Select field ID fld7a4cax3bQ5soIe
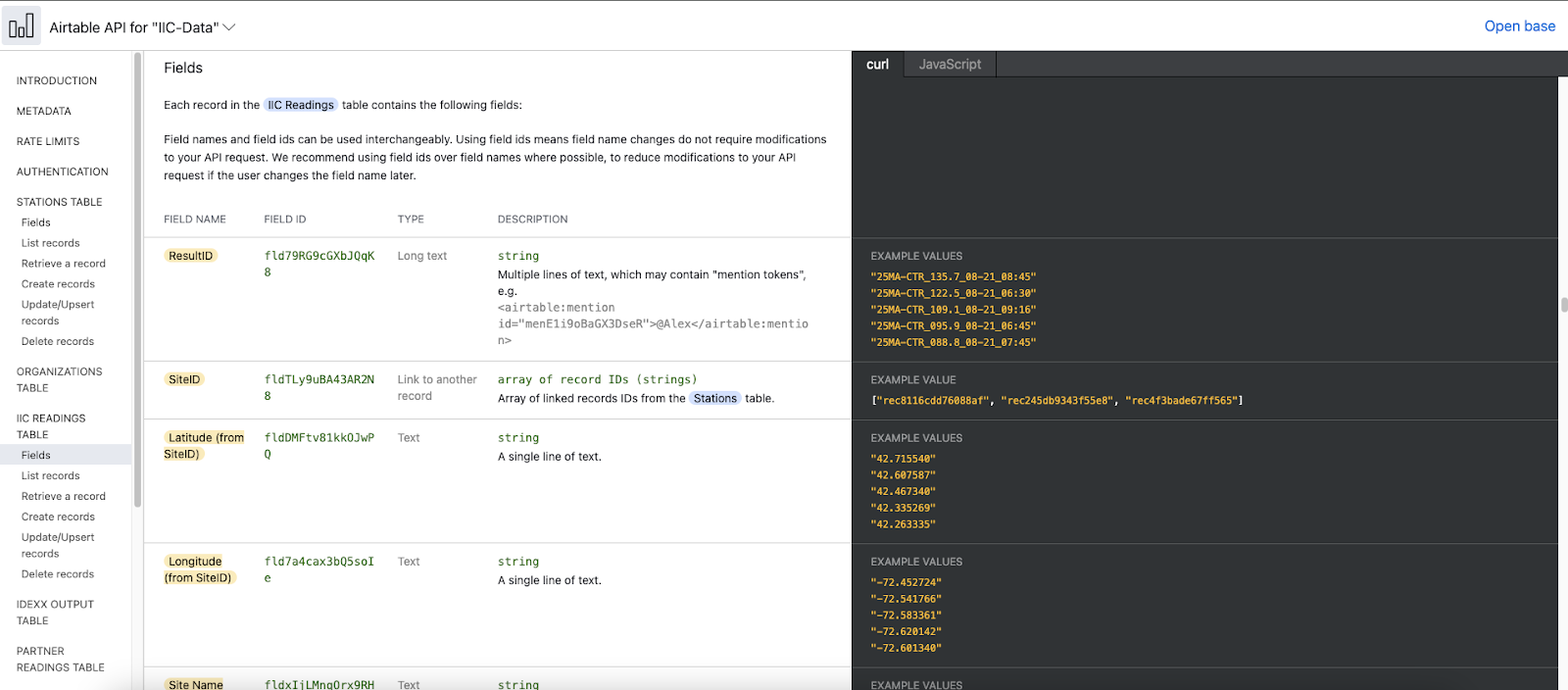This screenshot has width=1568, height=690. [x=319, y=569]
